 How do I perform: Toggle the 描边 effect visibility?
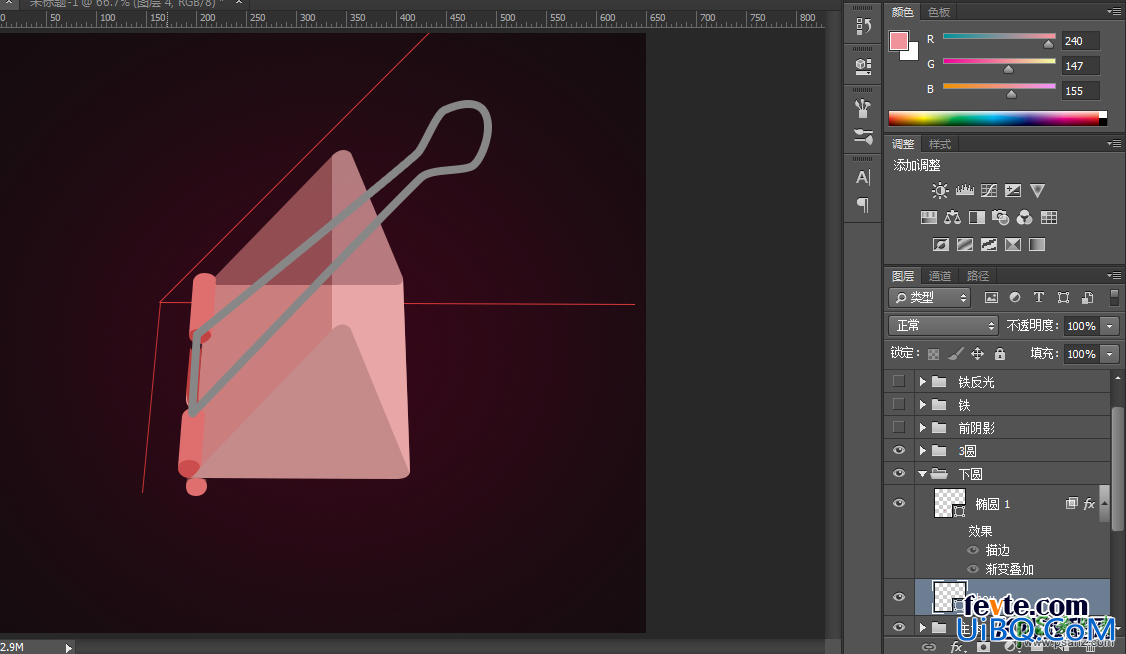[x=973, y=550]
